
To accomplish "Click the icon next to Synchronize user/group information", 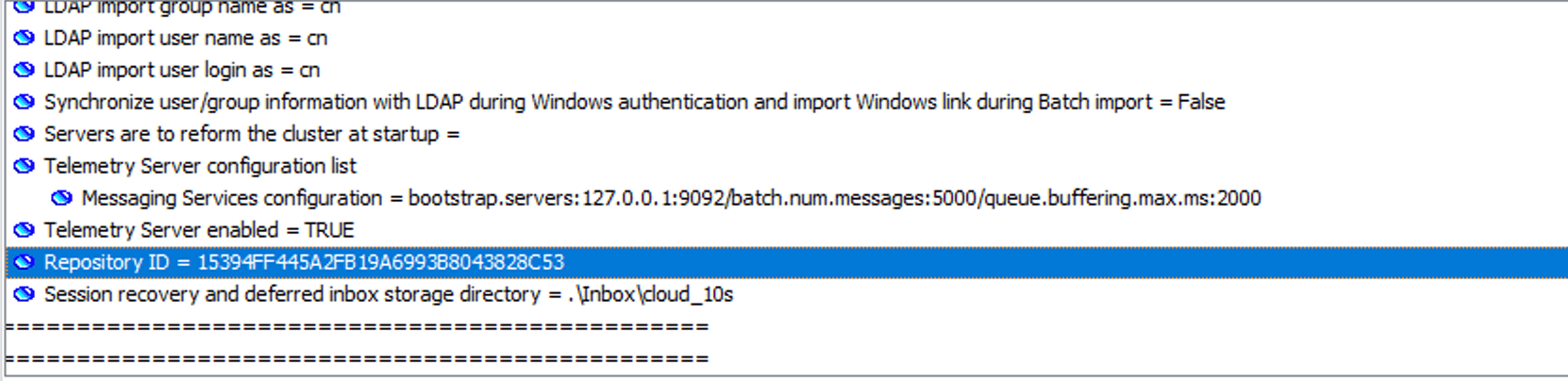I will point(24,103).
